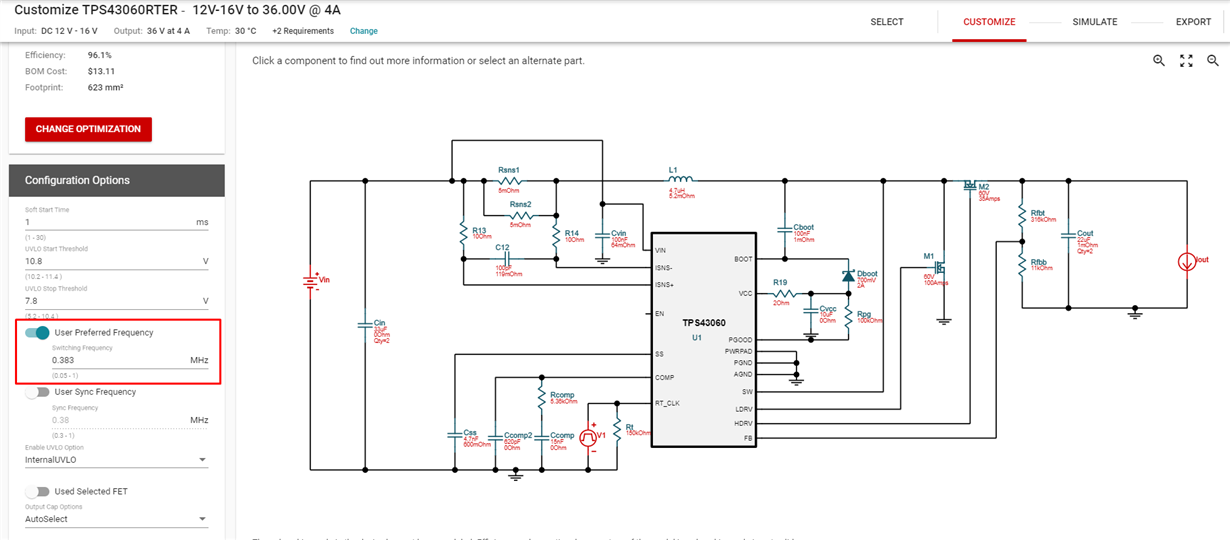Disable User Preferred Frequency switch
The image size is (1230, 540).
[x=38, y=333]
